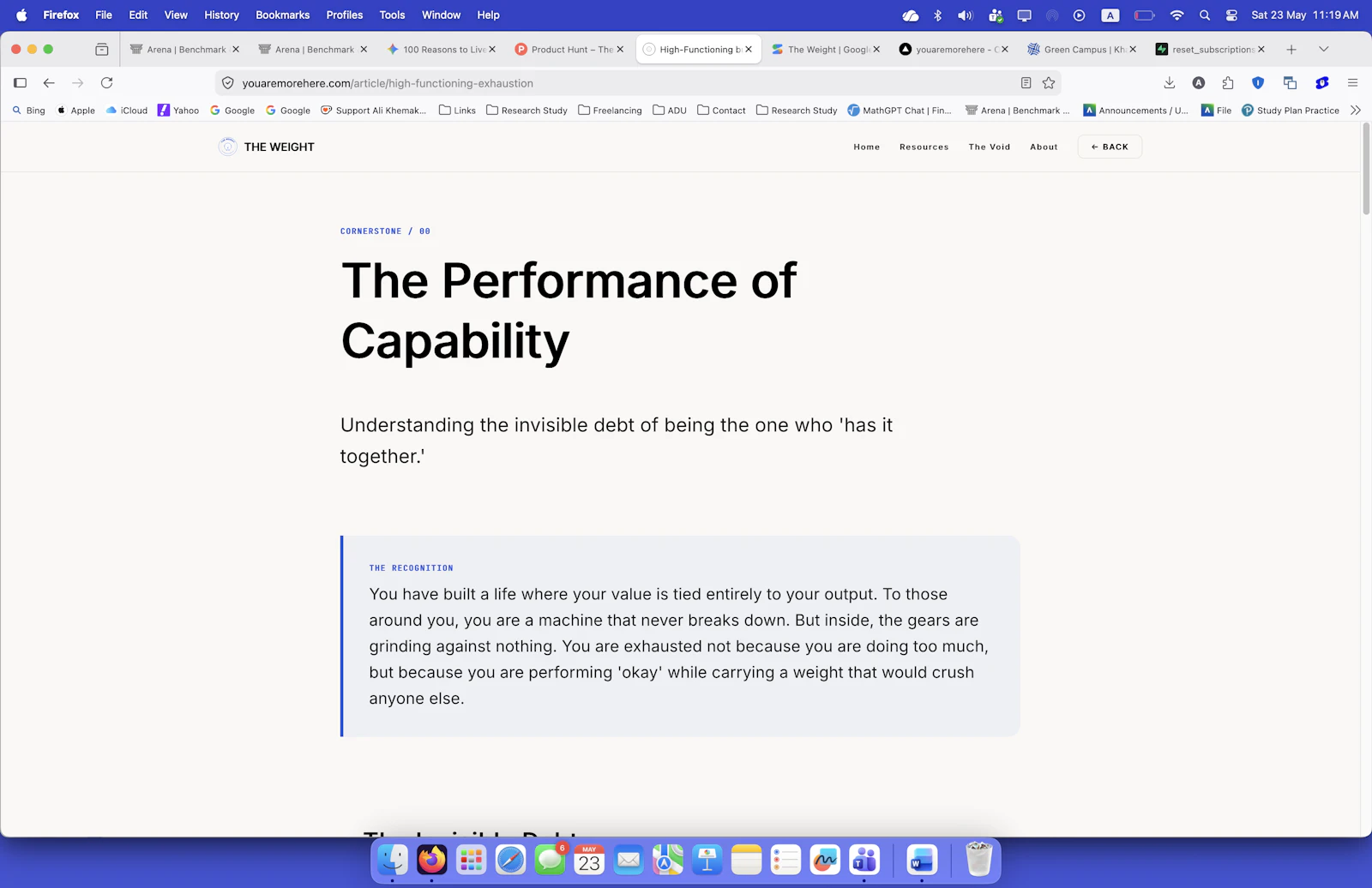The width and height of the screenshot is (1372, 888).
Task: Click the Bitwarden shield extension icon
Action: [1258, 83]
